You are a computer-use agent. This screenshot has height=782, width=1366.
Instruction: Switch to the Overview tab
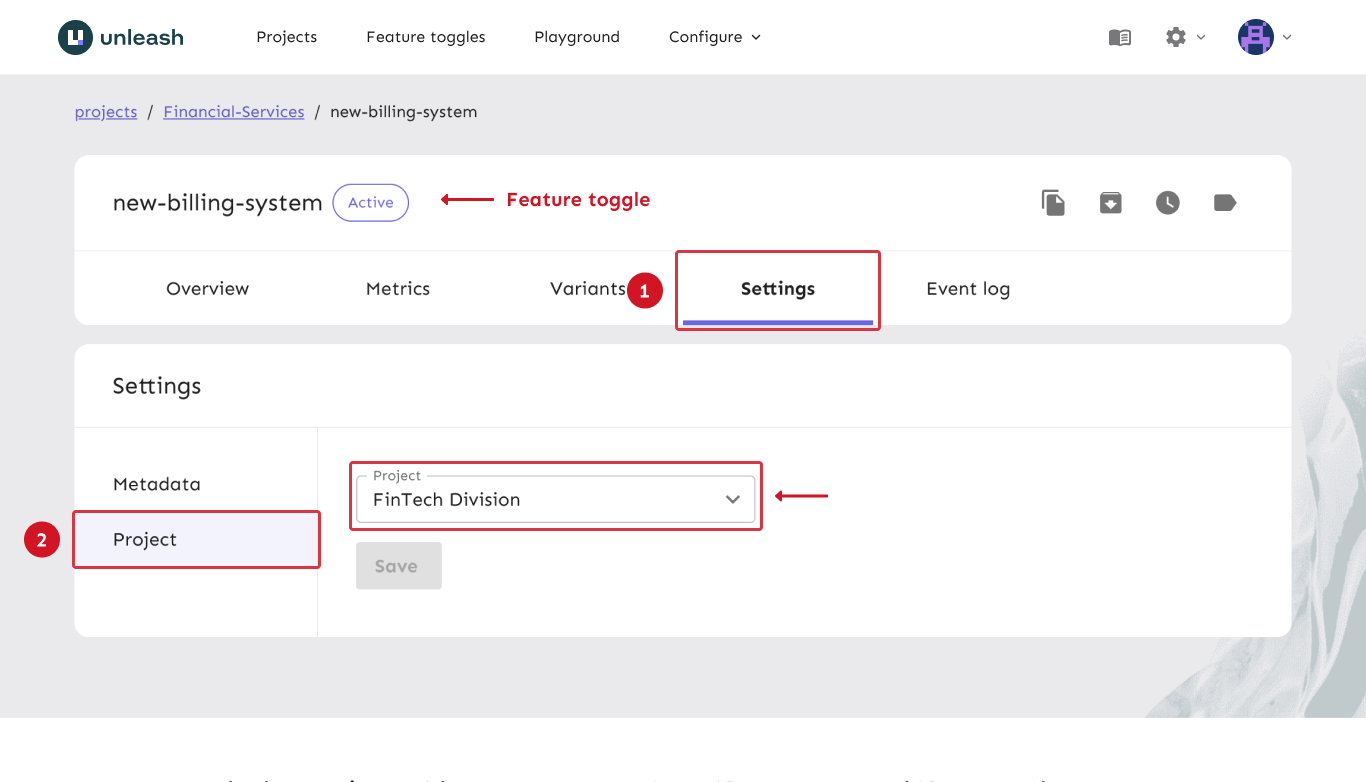tap(207, 289)
